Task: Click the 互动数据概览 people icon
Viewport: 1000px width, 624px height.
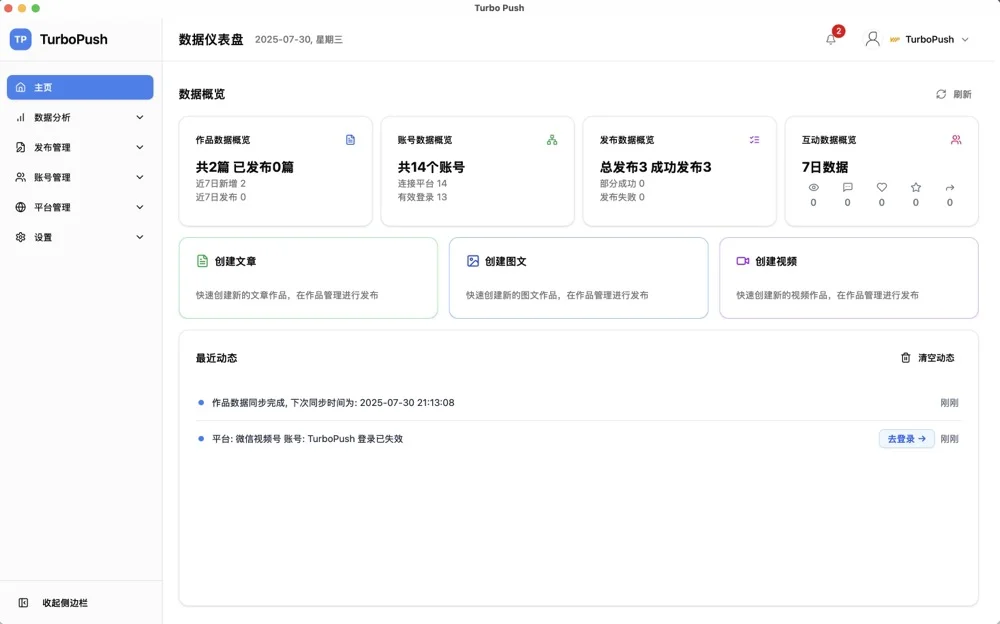Action: [958, 140]
